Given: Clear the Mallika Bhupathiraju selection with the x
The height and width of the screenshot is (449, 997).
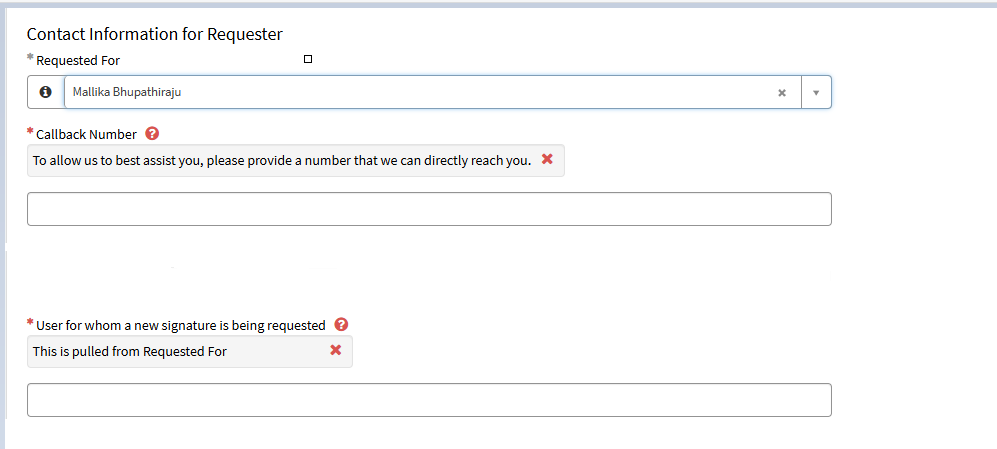Looking at the screenshot, I should tap(782, 93).
